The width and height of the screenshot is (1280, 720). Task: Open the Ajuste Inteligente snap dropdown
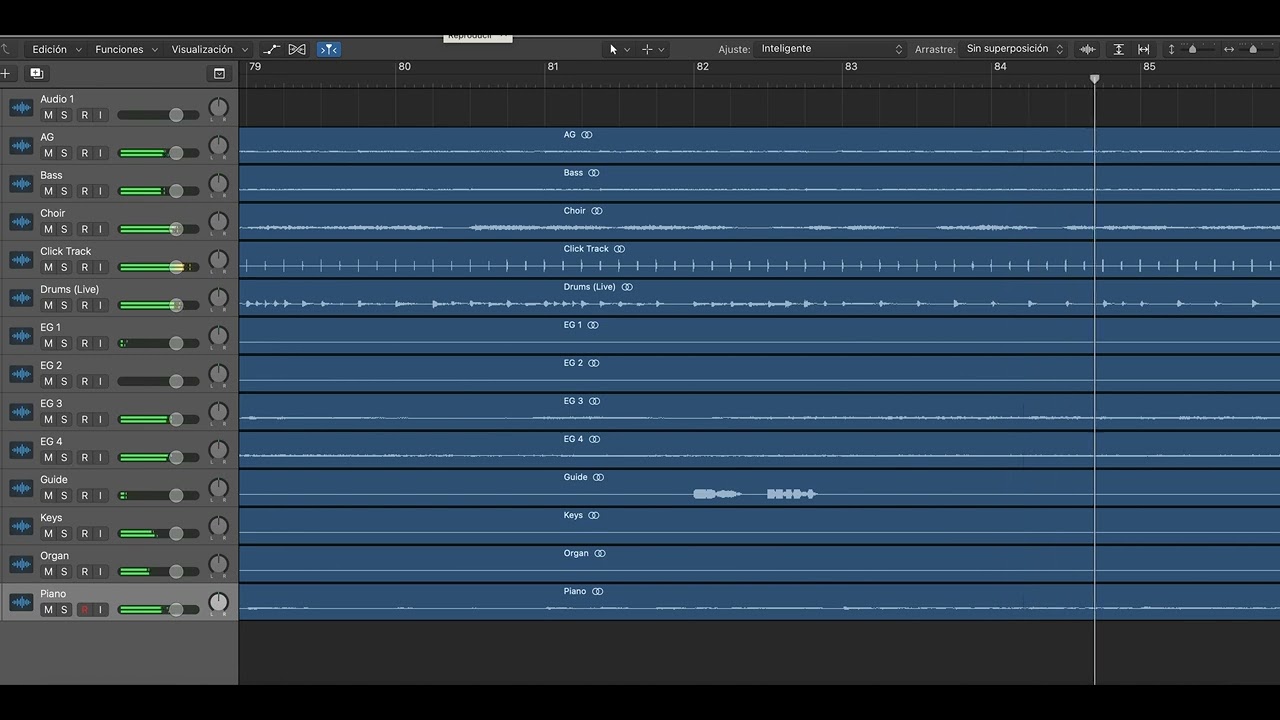click(830, 49)
